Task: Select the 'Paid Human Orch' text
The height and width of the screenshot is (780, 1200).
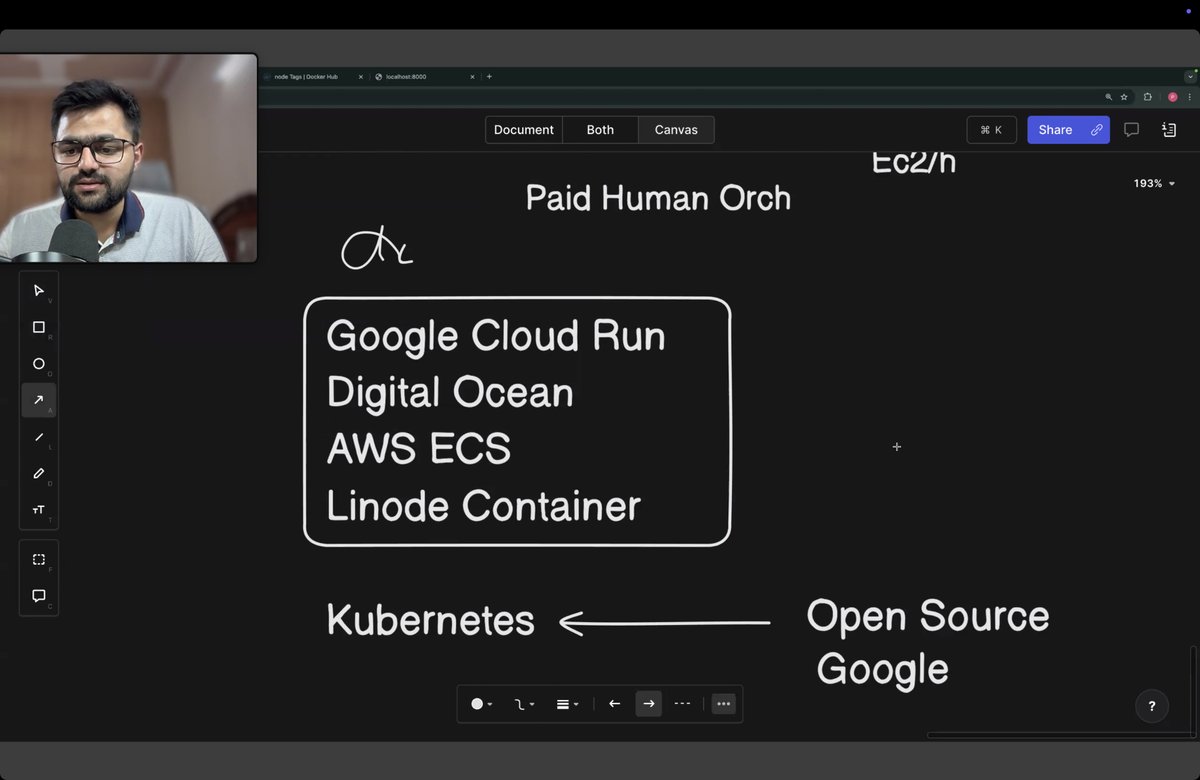Action: (x=658, y=198)
